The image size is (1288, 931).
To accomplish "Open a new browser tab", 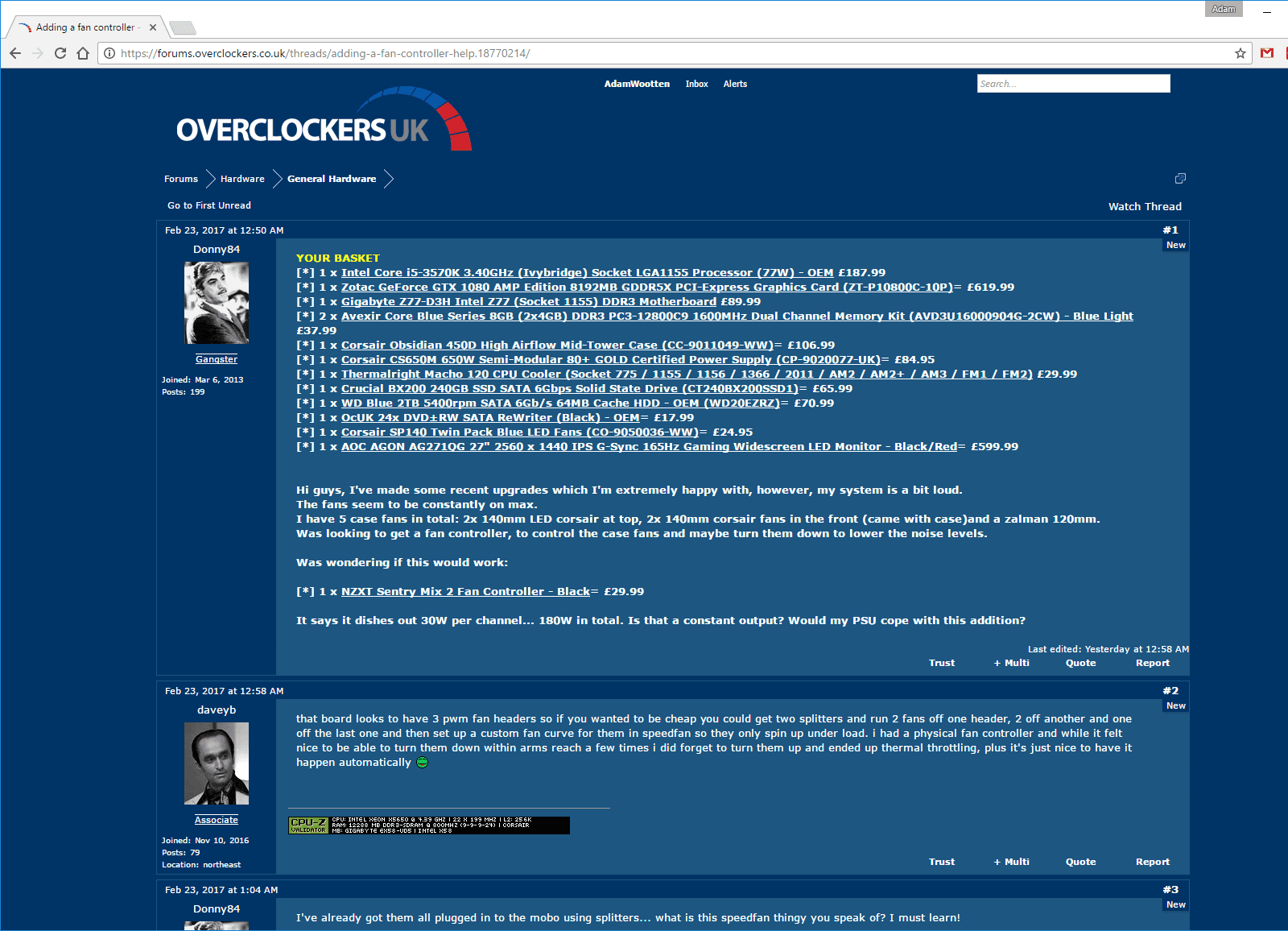I will (x=183, y=28).
